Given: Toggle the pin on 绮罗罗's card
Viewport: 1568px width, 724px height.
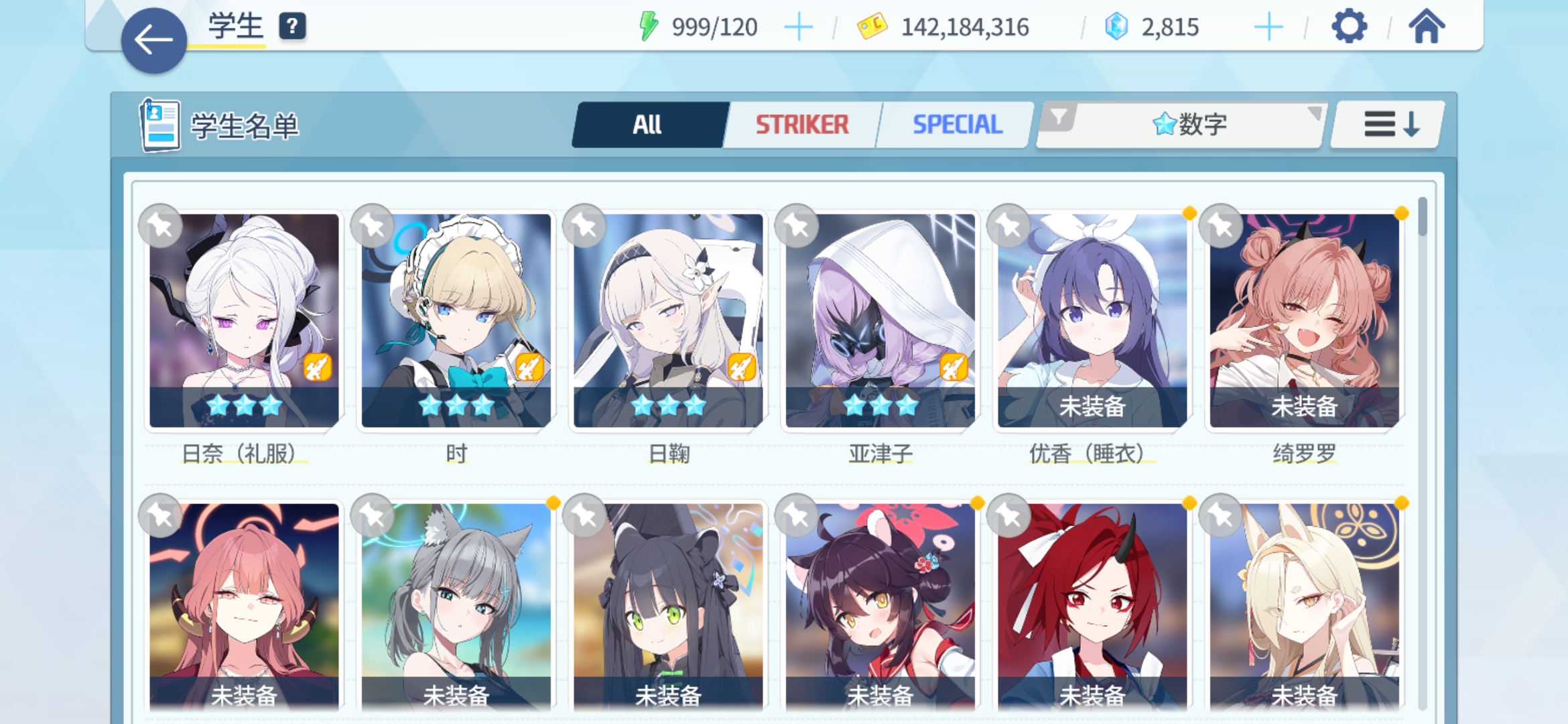Looking at the screenshot, I should 1220,226.
